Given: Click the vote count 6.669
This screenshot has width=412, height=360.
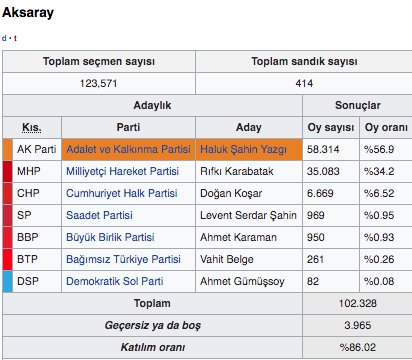Looking at the screenshot, I should tap(320, 193).
